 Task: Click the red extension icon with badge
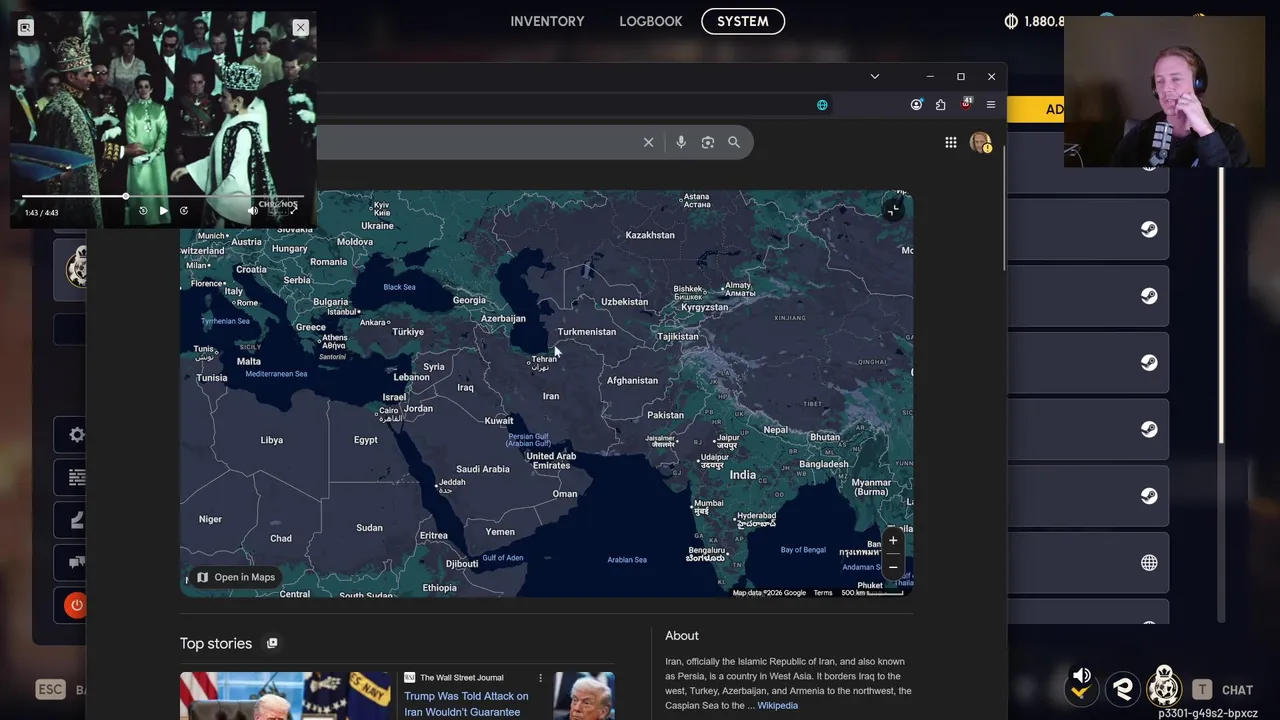coord(966,104)
